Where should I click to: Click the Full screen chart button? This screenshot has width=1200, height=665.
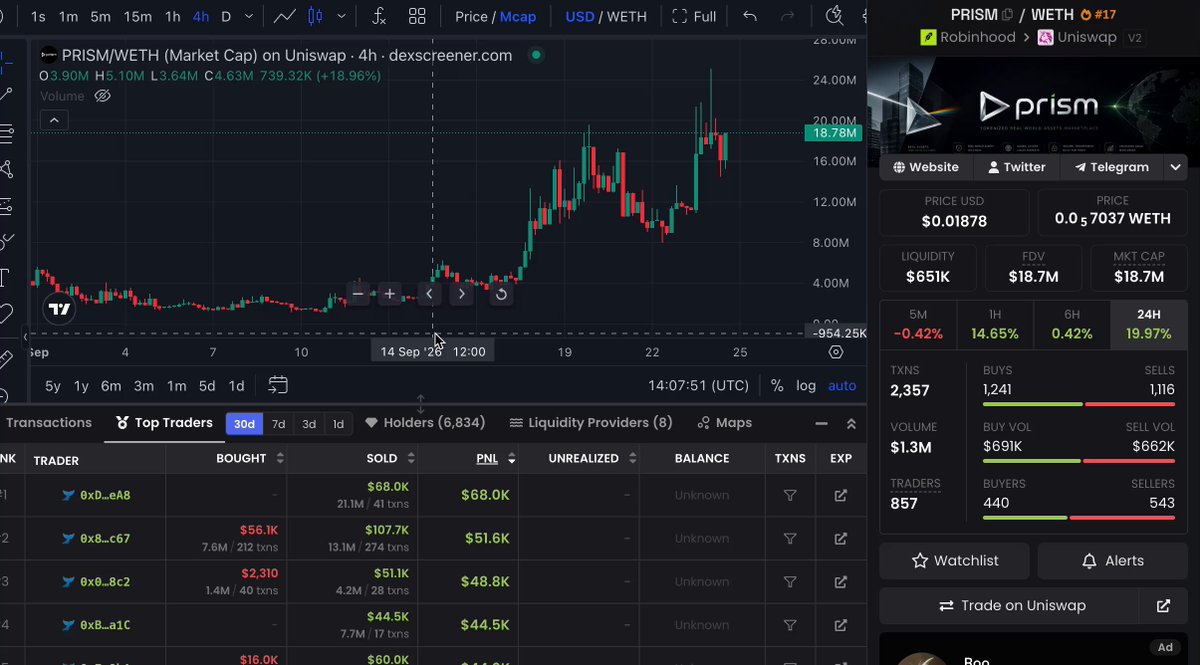coord(694,16)
